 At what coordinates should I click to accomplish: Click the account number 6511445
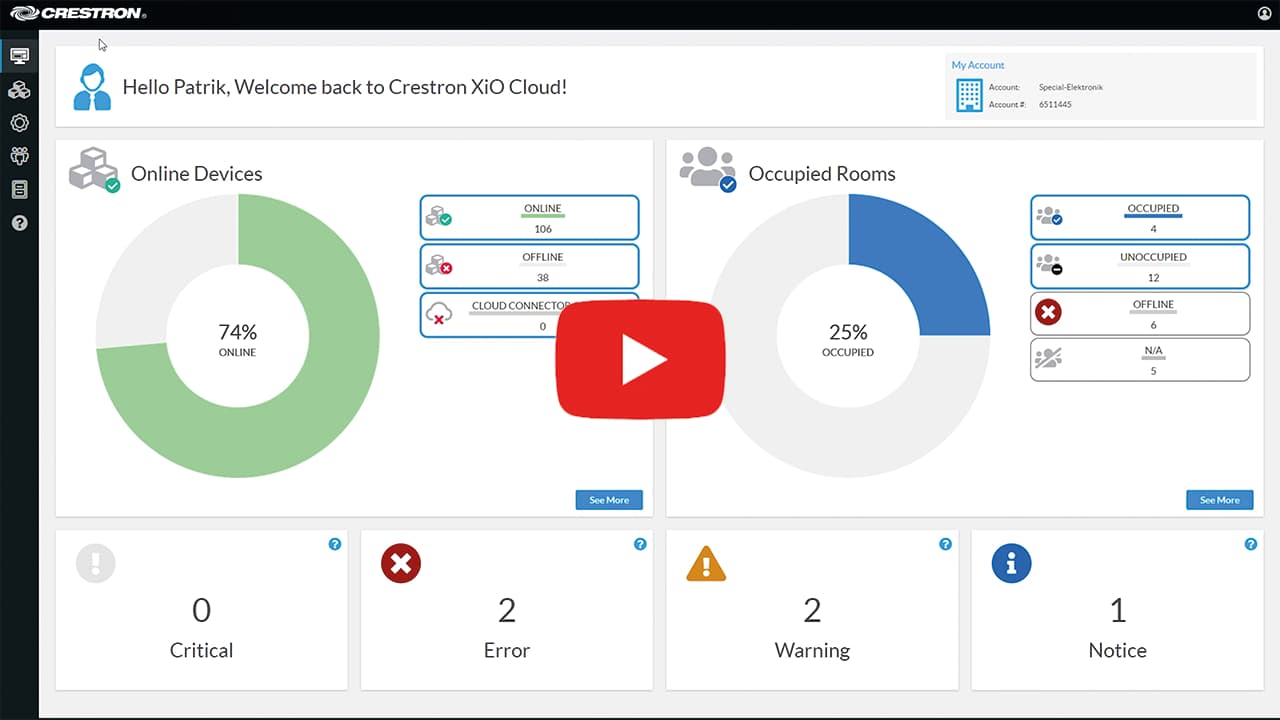tap(1055, 104)
